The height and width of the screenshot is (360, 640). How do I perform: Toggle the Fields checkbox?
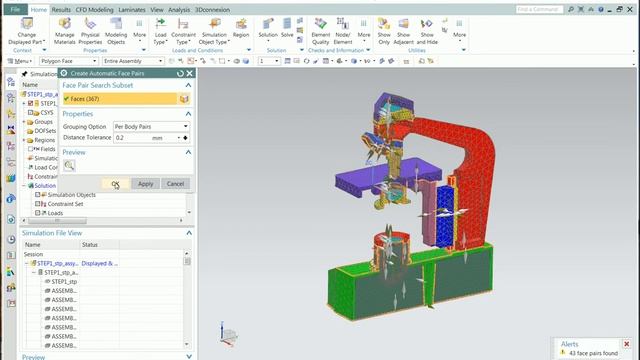31,149
